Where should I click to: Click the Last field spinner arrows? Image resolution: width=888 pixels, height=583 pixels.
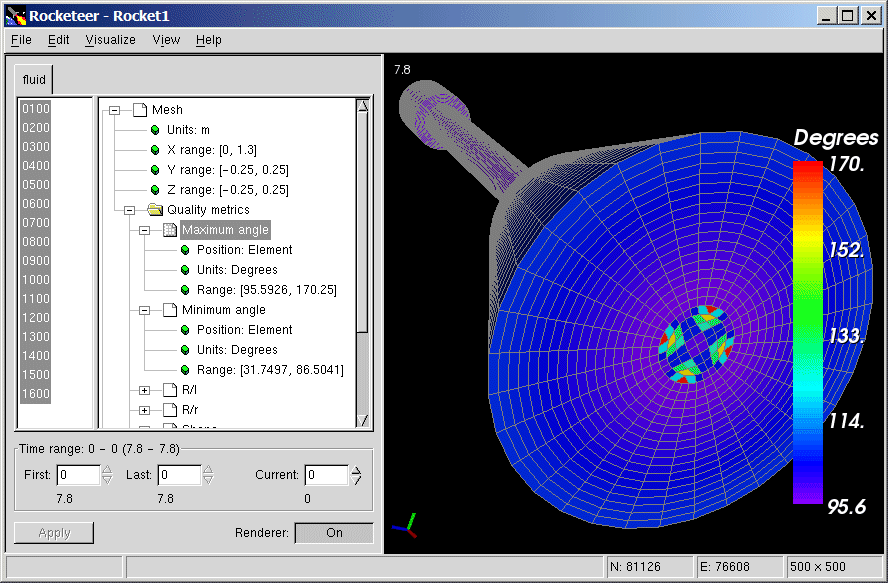(x=208, y=475)
